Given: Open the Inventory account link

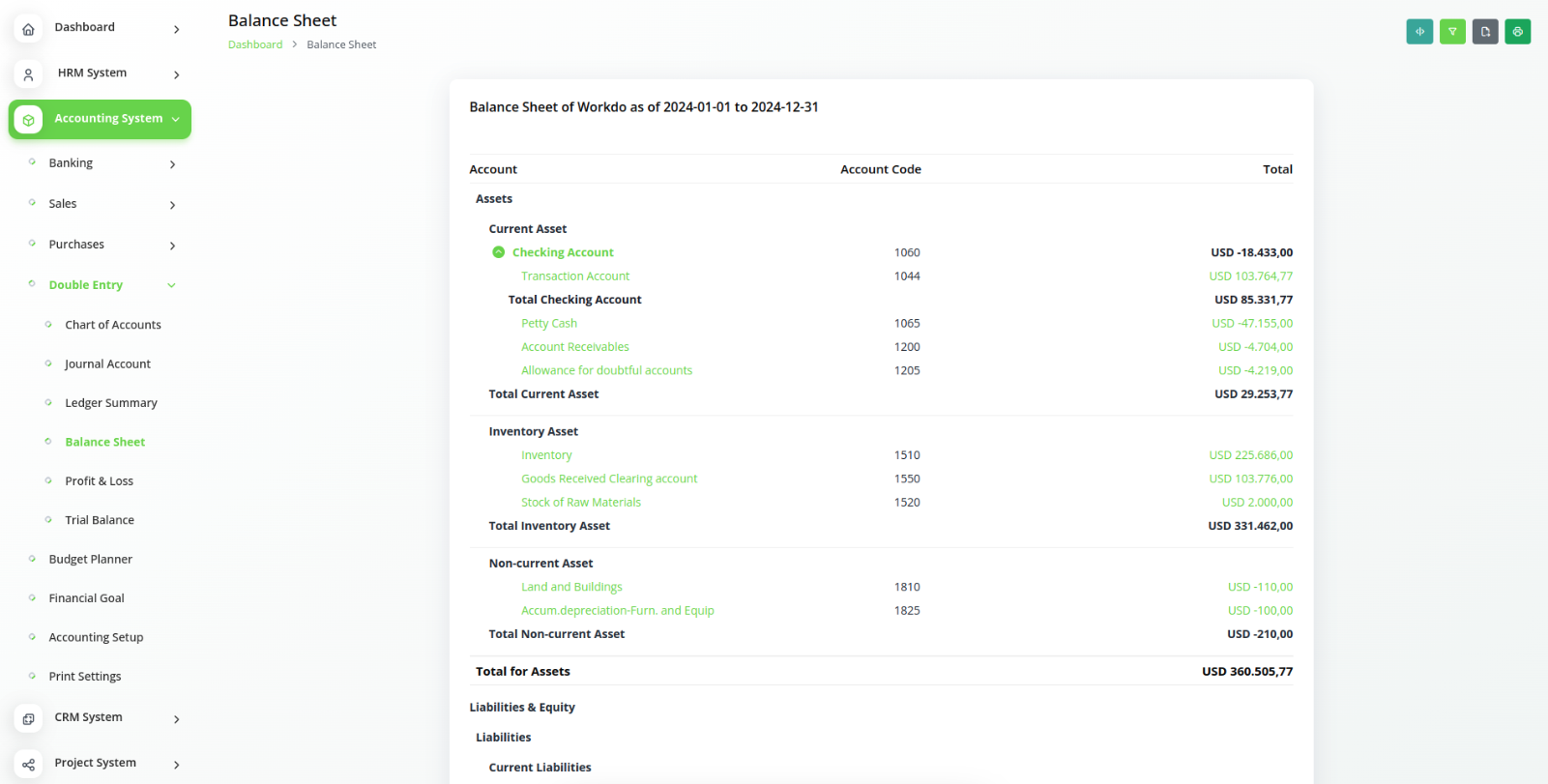Looking at the screenshot, I should 546,455.
